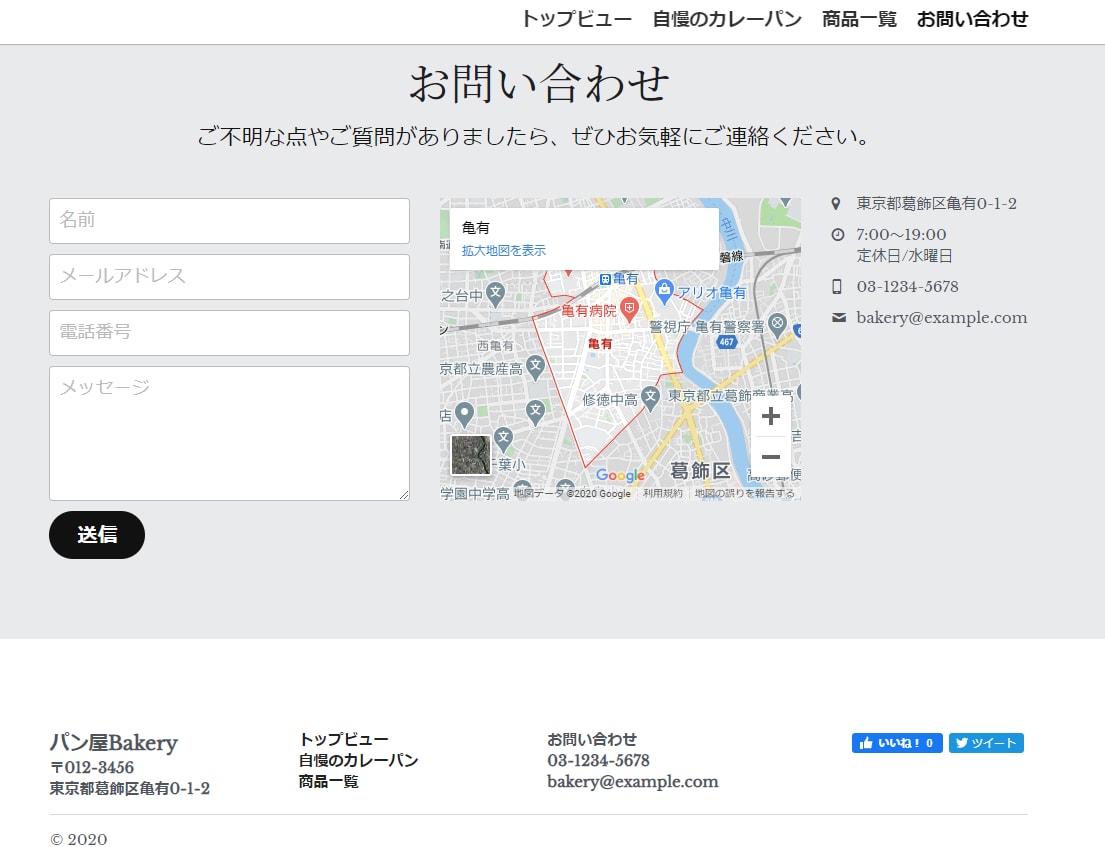1105x847 pixels.
Task: Select the 電話番号 text box
Action: 229,333
